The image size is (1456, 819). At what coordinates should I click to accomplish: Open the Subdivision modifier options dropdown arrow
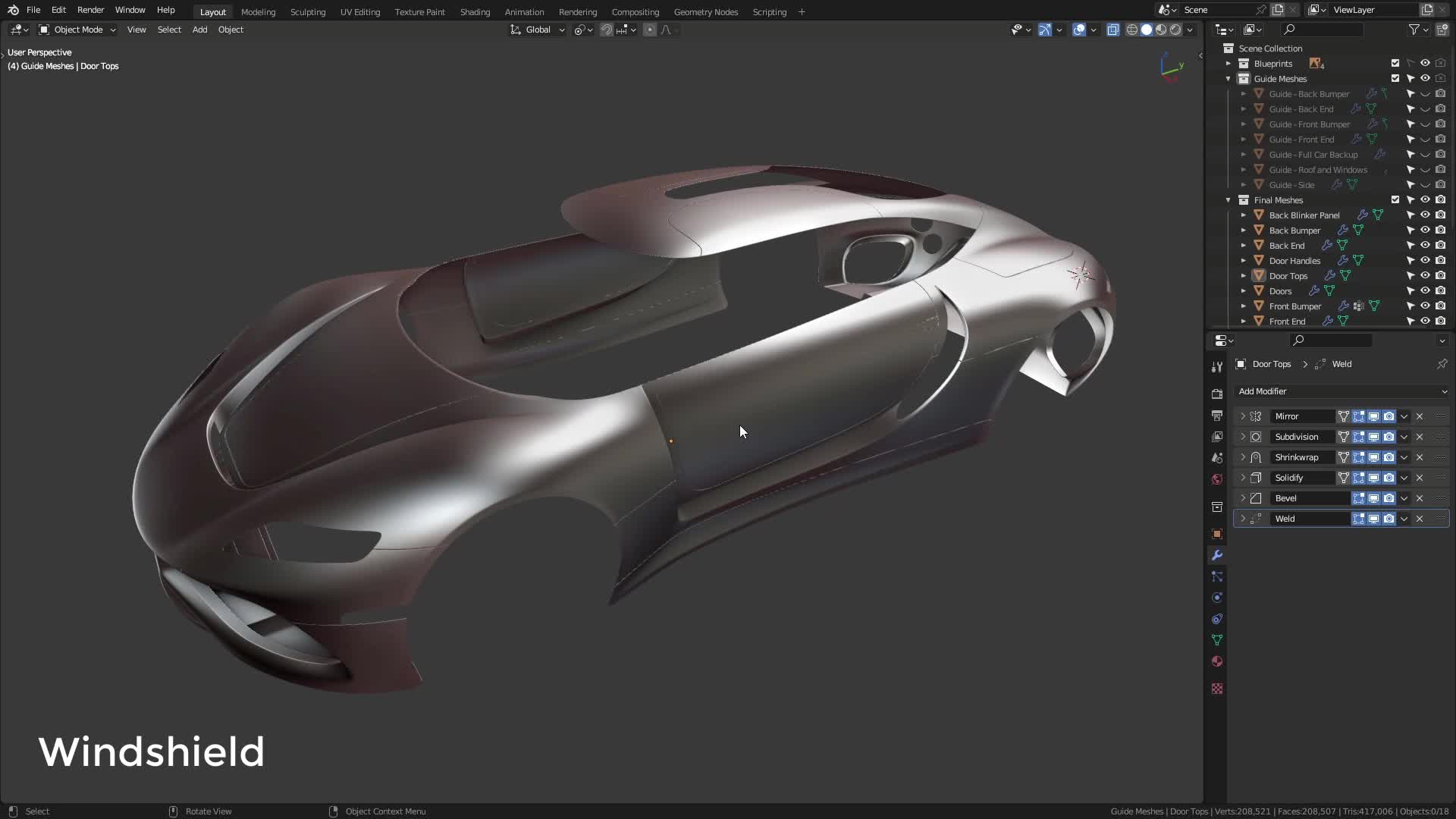(x=1404, y=437)
